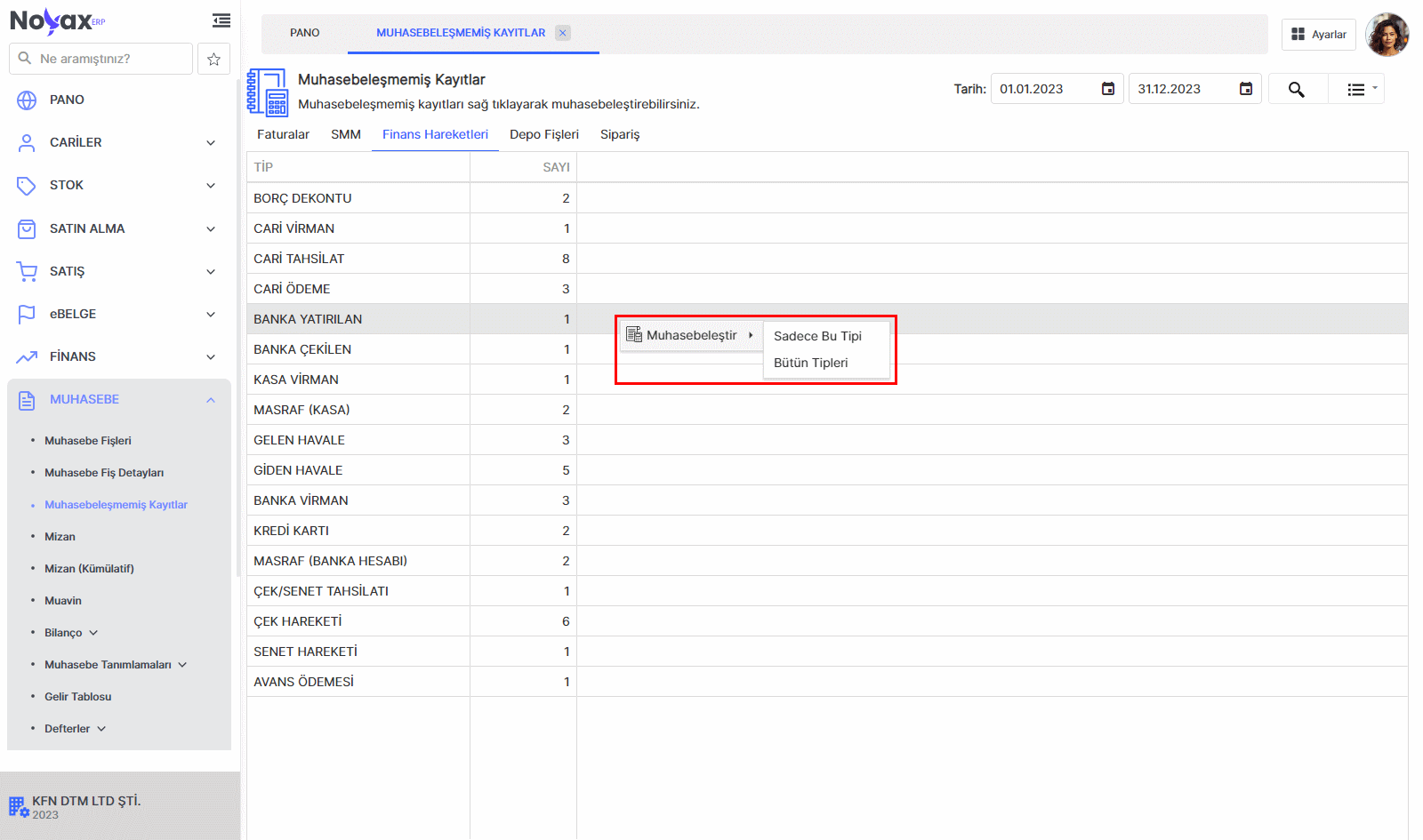Viewport: 1423px width, 840px height.
Task: Click the favorites star icon
Action: click(213, 59)
